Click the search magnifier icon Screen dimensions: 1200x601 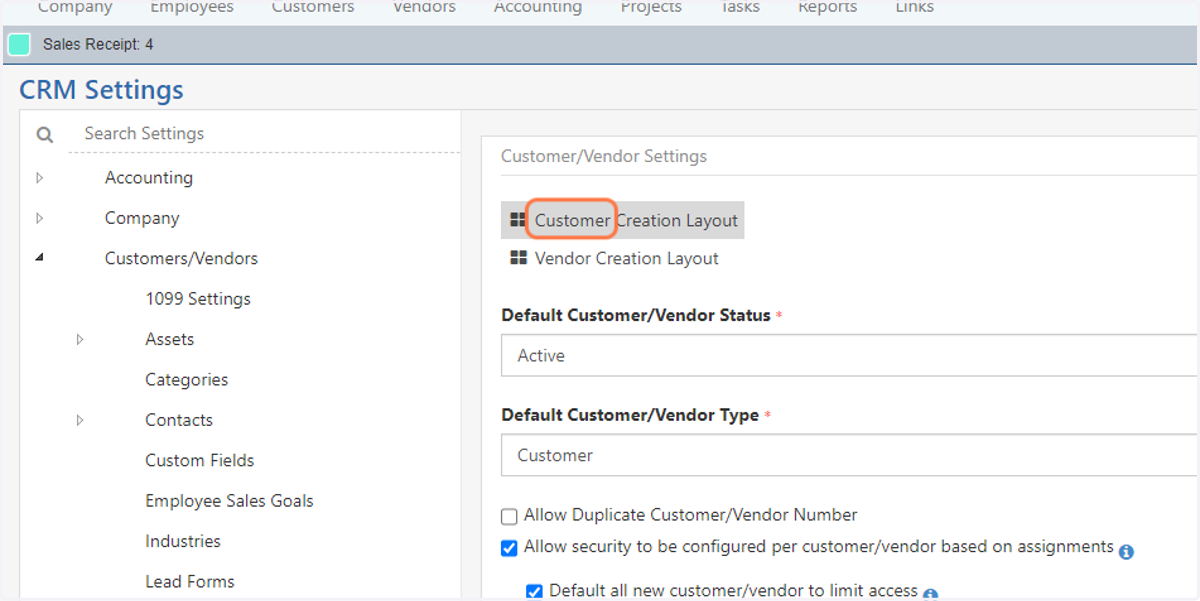(44, 134)
